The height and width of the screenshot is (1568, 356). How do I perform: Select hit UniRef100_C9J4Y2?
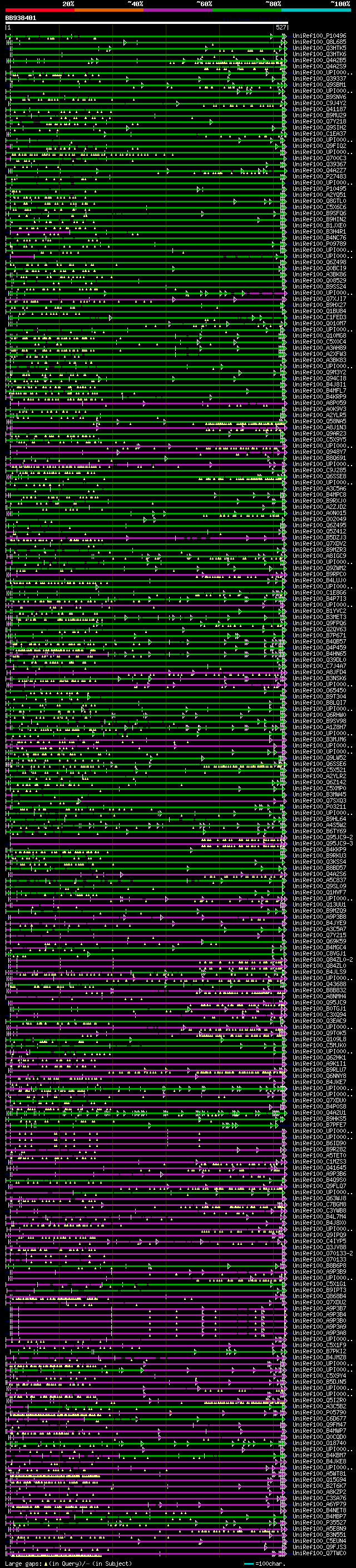319,103
